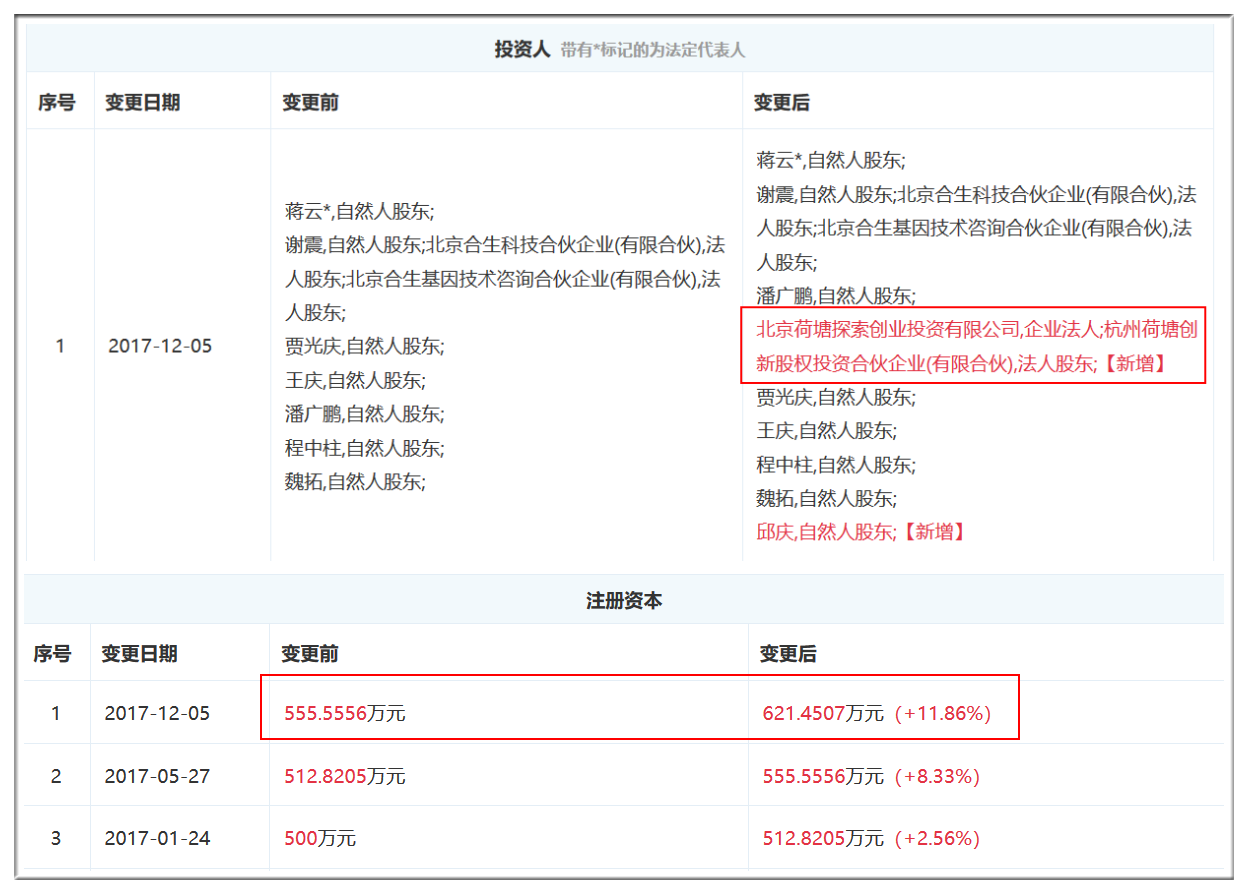Click 潘广鹏,自然人股东 in the 变更前 column
The height and width of the screenshot is (894, 1248).
click(364, 414)
